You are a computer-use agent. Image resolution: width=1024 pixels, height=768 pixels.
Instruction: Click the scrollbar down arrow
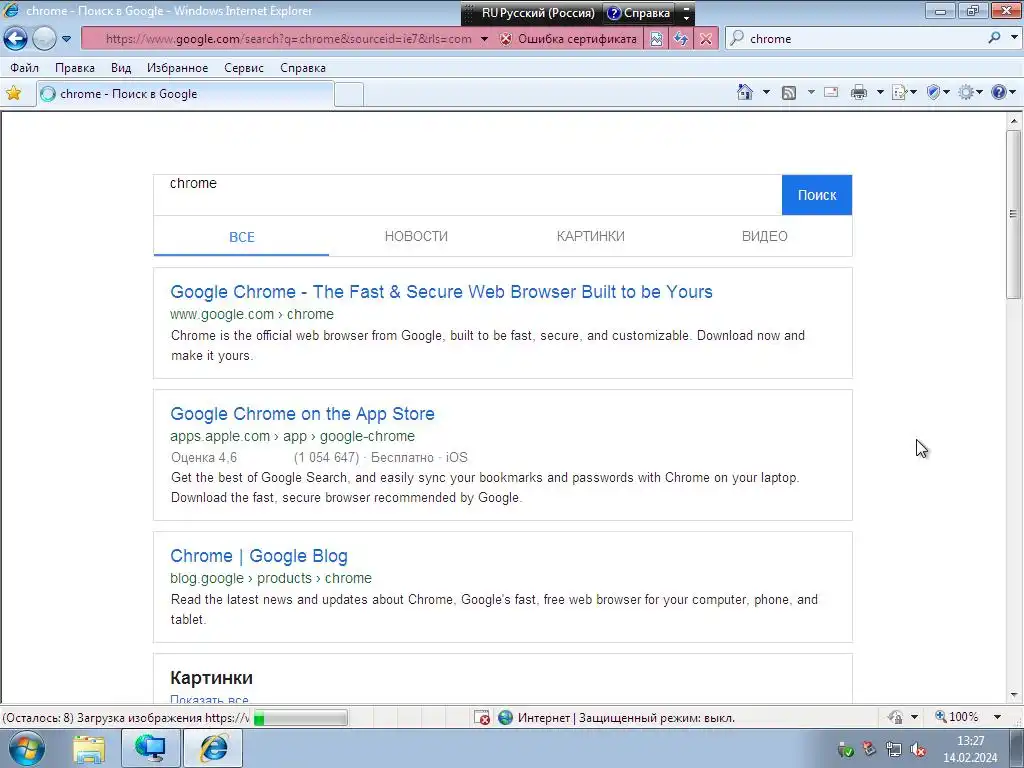pos(1014,696)
